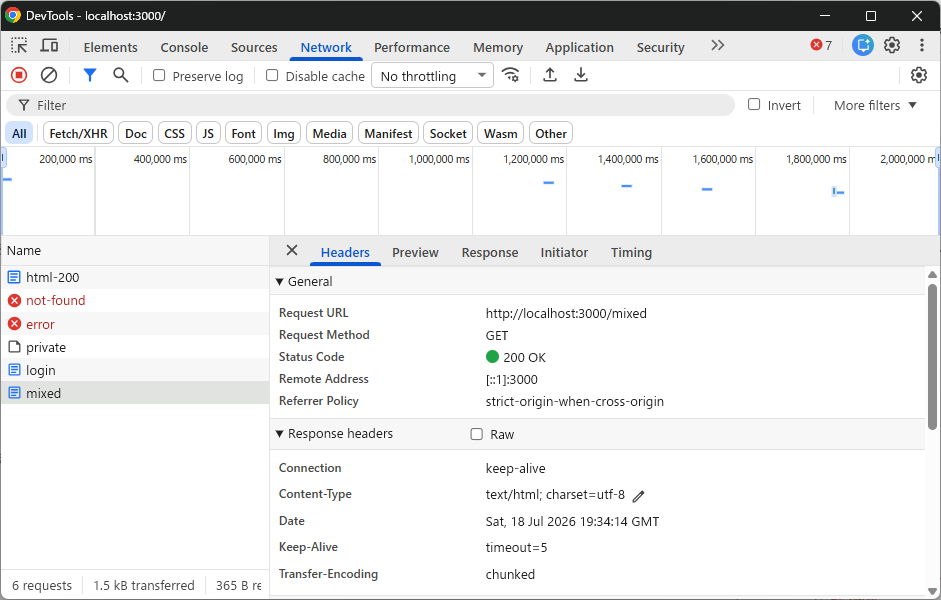Click the pencil to edit Content-Type header
This screenshot has height=600, width=941.
click(x=639, y=496)
